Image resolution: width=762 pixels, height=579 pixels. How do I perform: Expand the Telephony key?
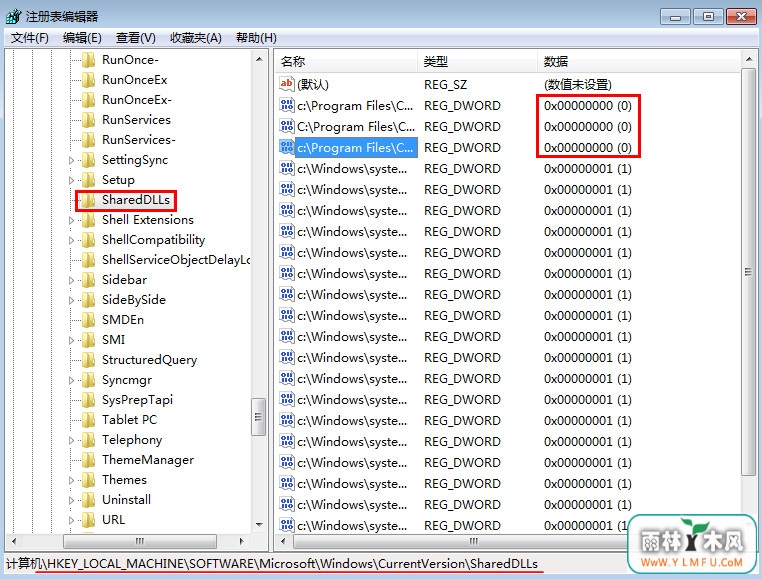pyautogui.click(x=71, y=440)
